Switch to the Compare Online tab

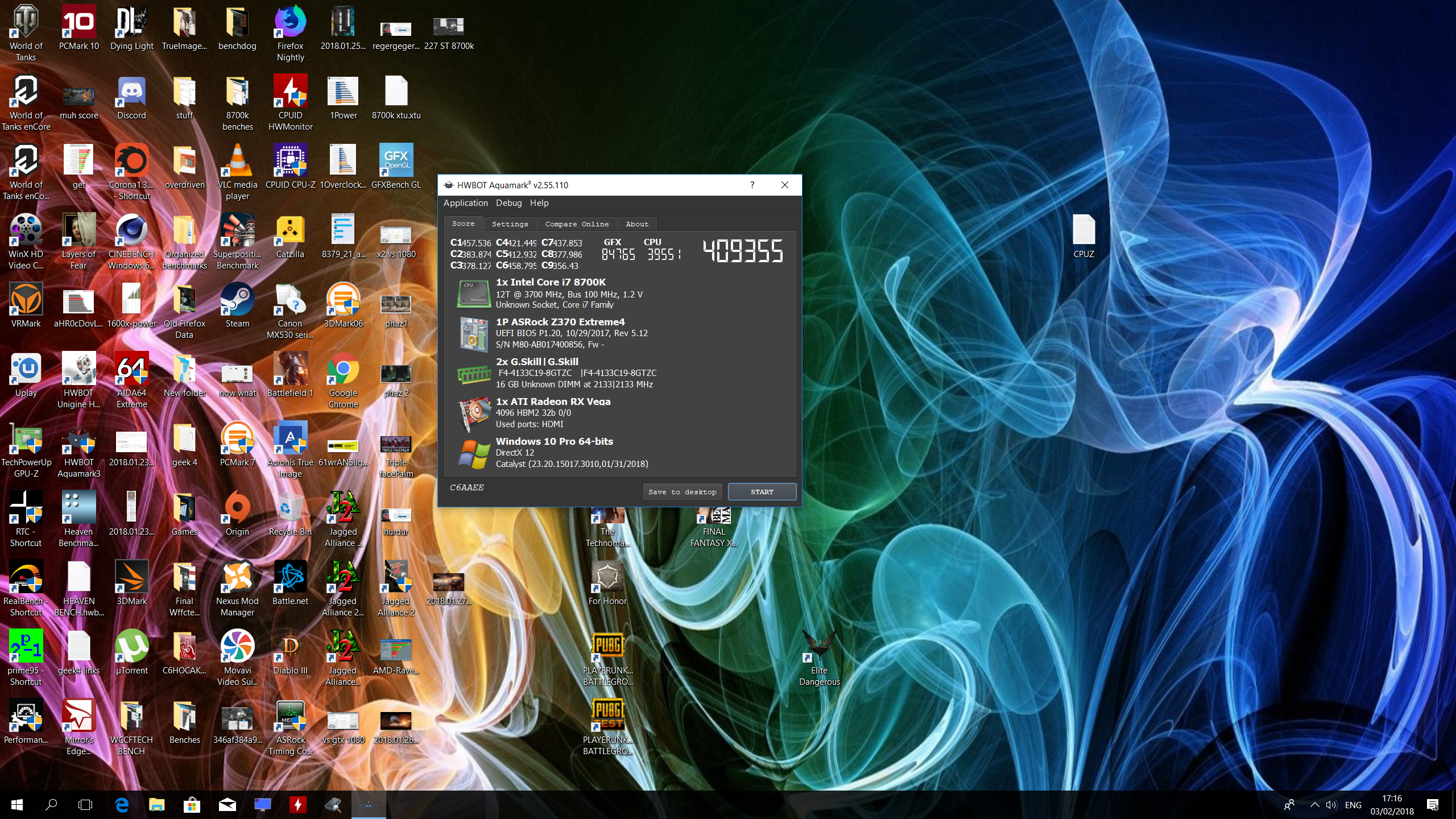pyautogui.click(x=577, y=224)
